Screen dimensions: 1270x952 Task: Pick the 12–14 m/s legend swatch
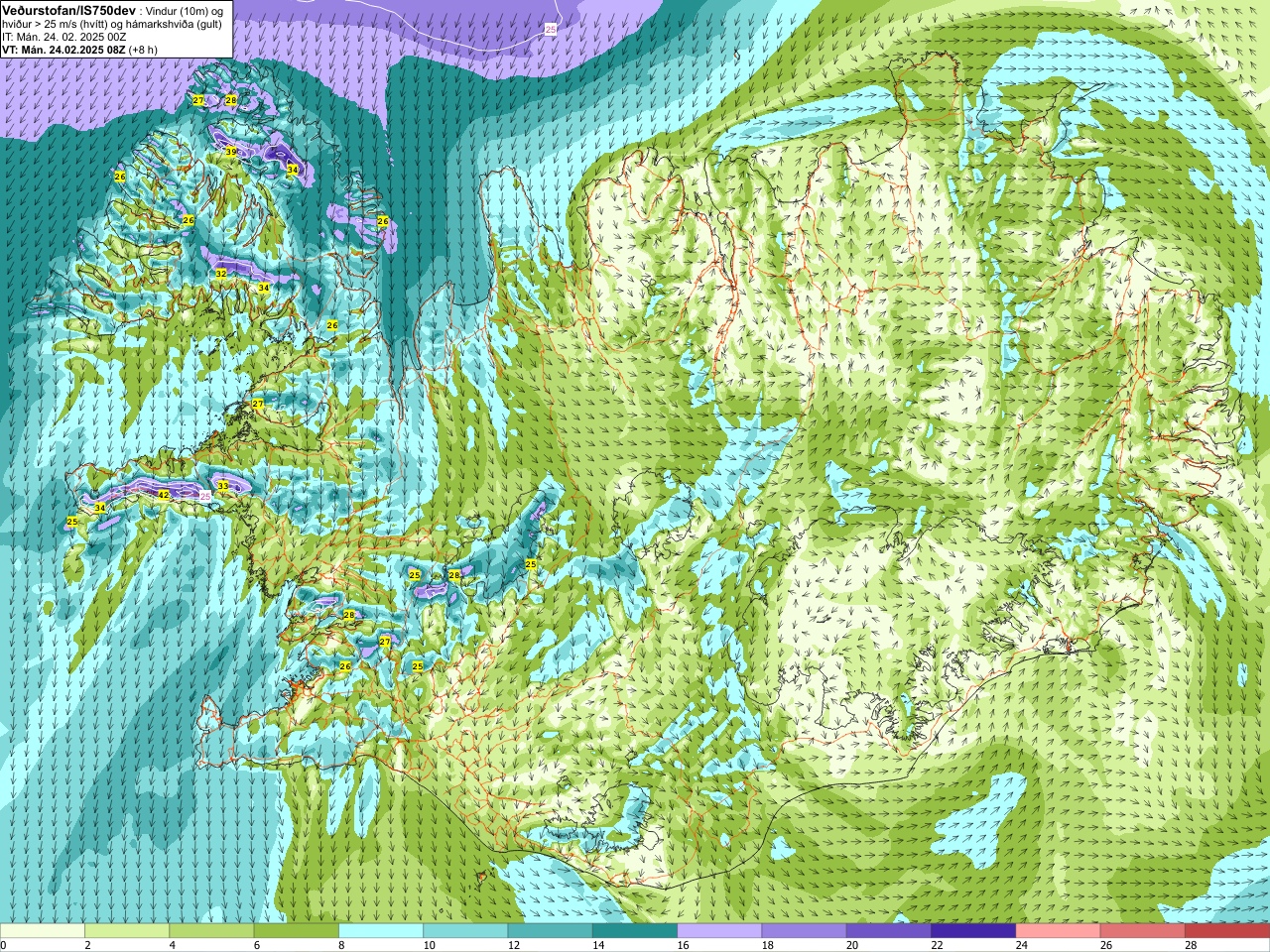tap(550, 930)
